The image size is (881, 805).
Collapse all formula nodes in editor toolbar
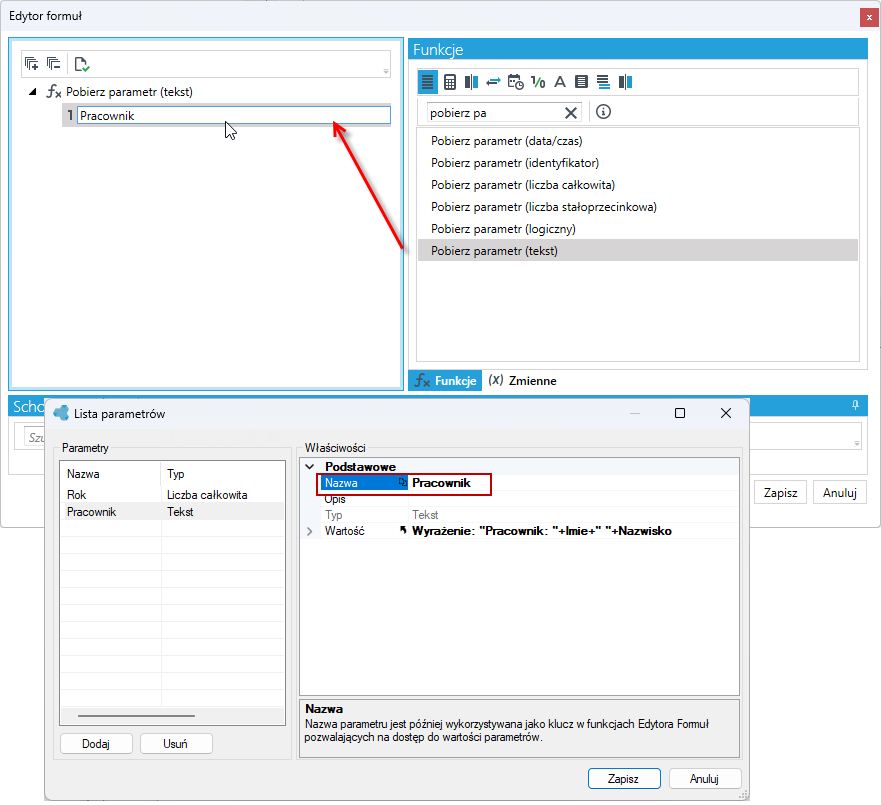[53, 63]
